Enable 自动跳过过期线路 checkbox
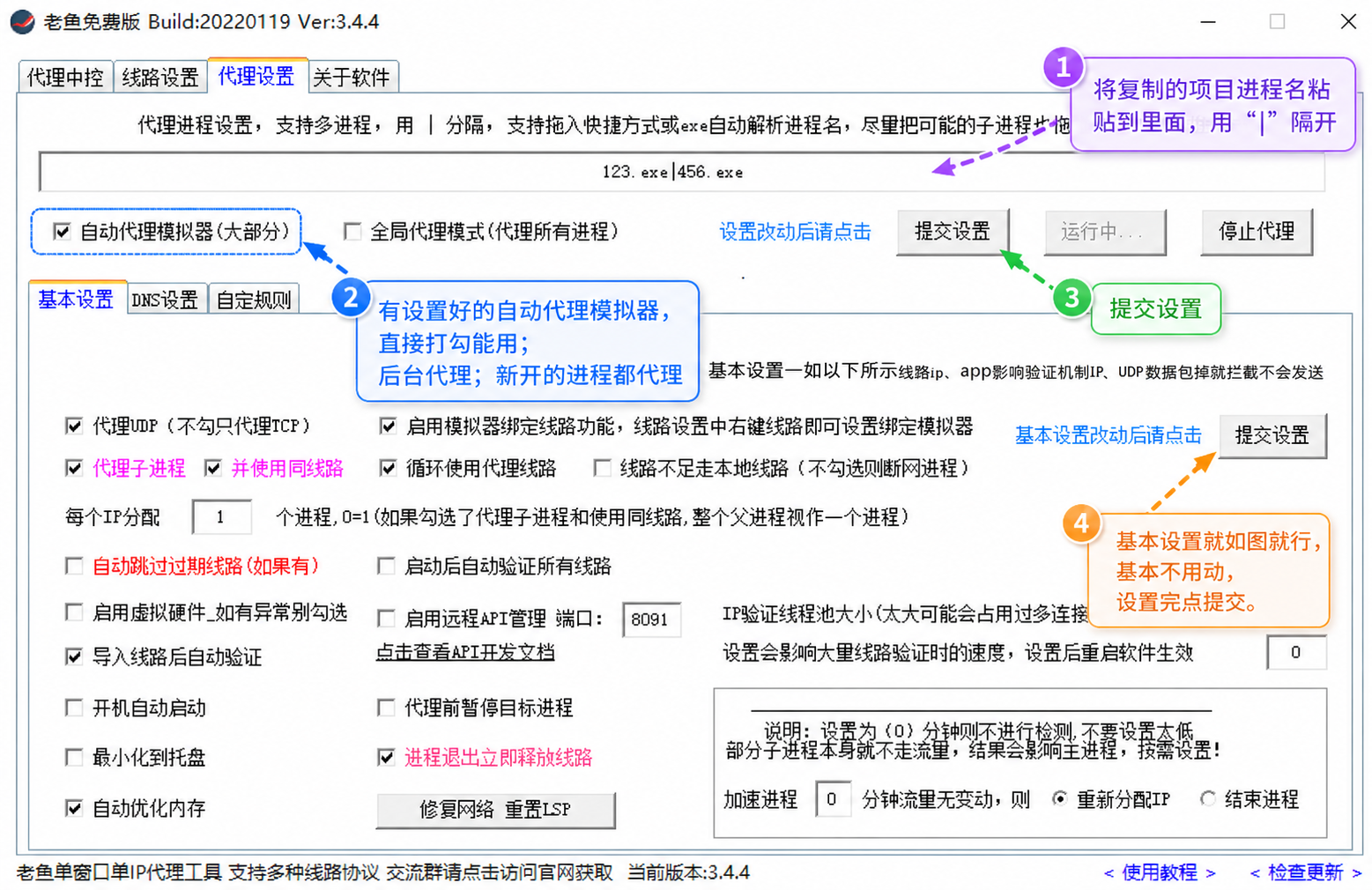The image size is (1372, 890). 74,566
